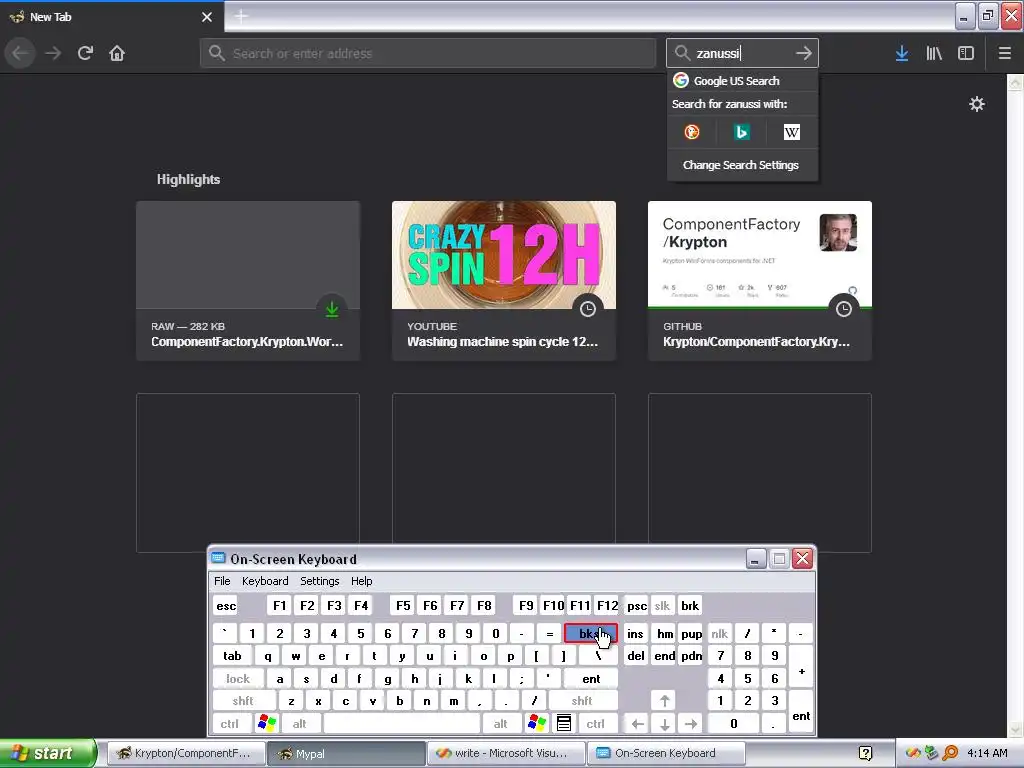Click the space bar key

tap(402, 724)
